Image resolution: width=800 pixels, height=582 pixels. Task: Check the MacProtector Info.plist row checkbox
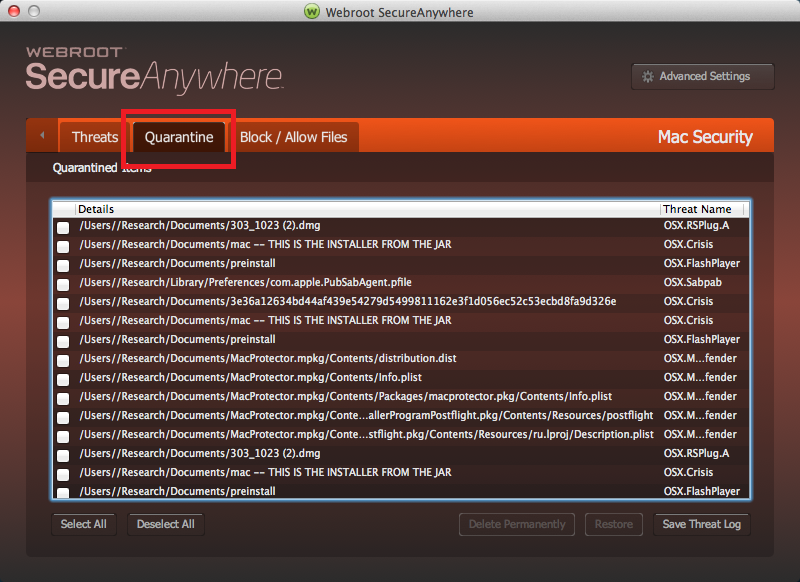pos(63,379)
